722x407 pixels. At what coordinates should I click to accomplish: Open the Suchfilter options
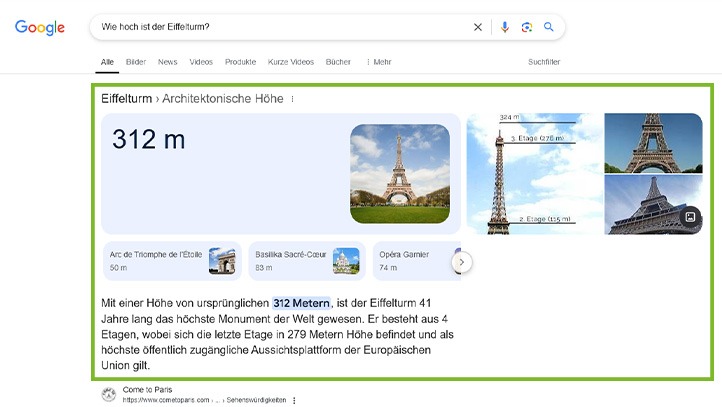click(544, 62)
